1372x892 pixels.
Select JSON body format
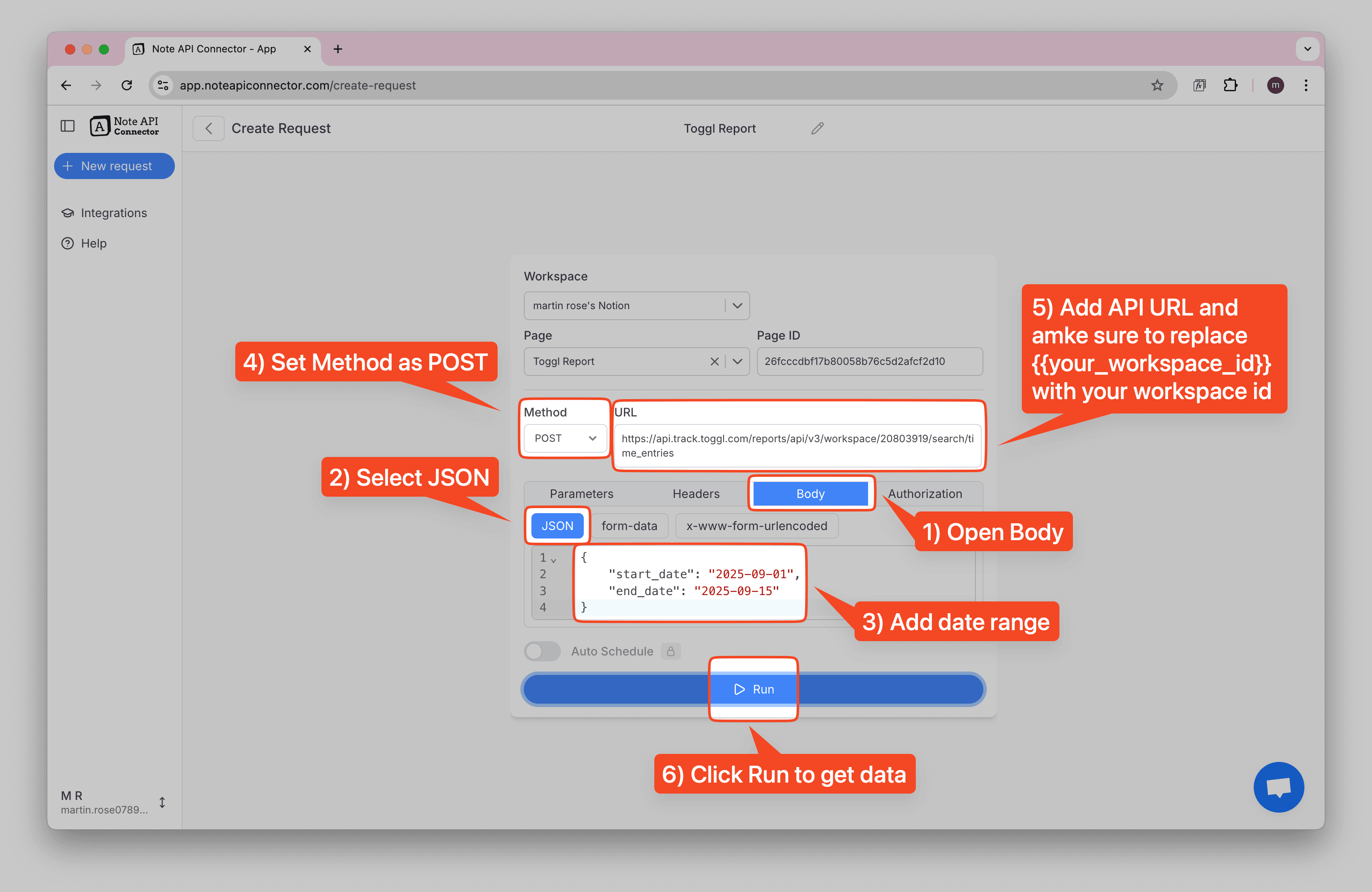(x=557, y=525)
